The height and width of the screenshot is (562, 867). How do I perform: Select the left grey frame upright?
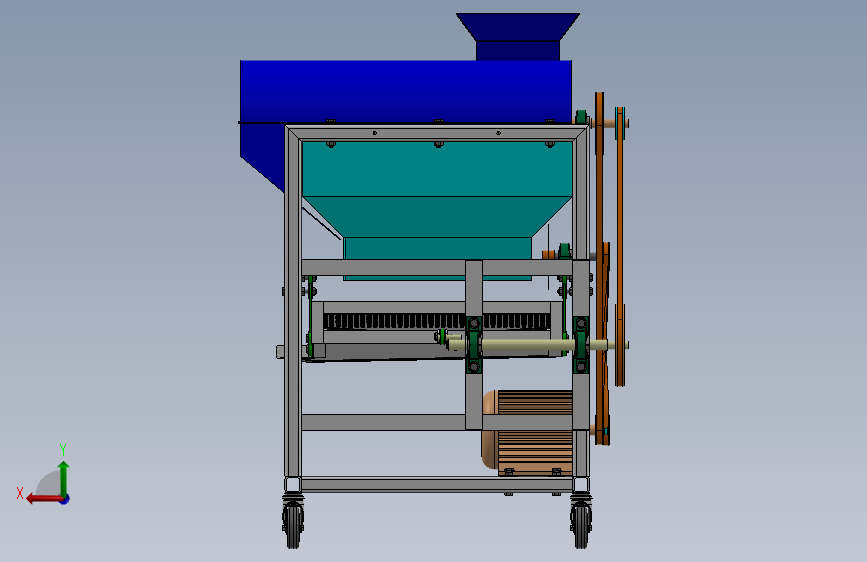click(293, 301)
